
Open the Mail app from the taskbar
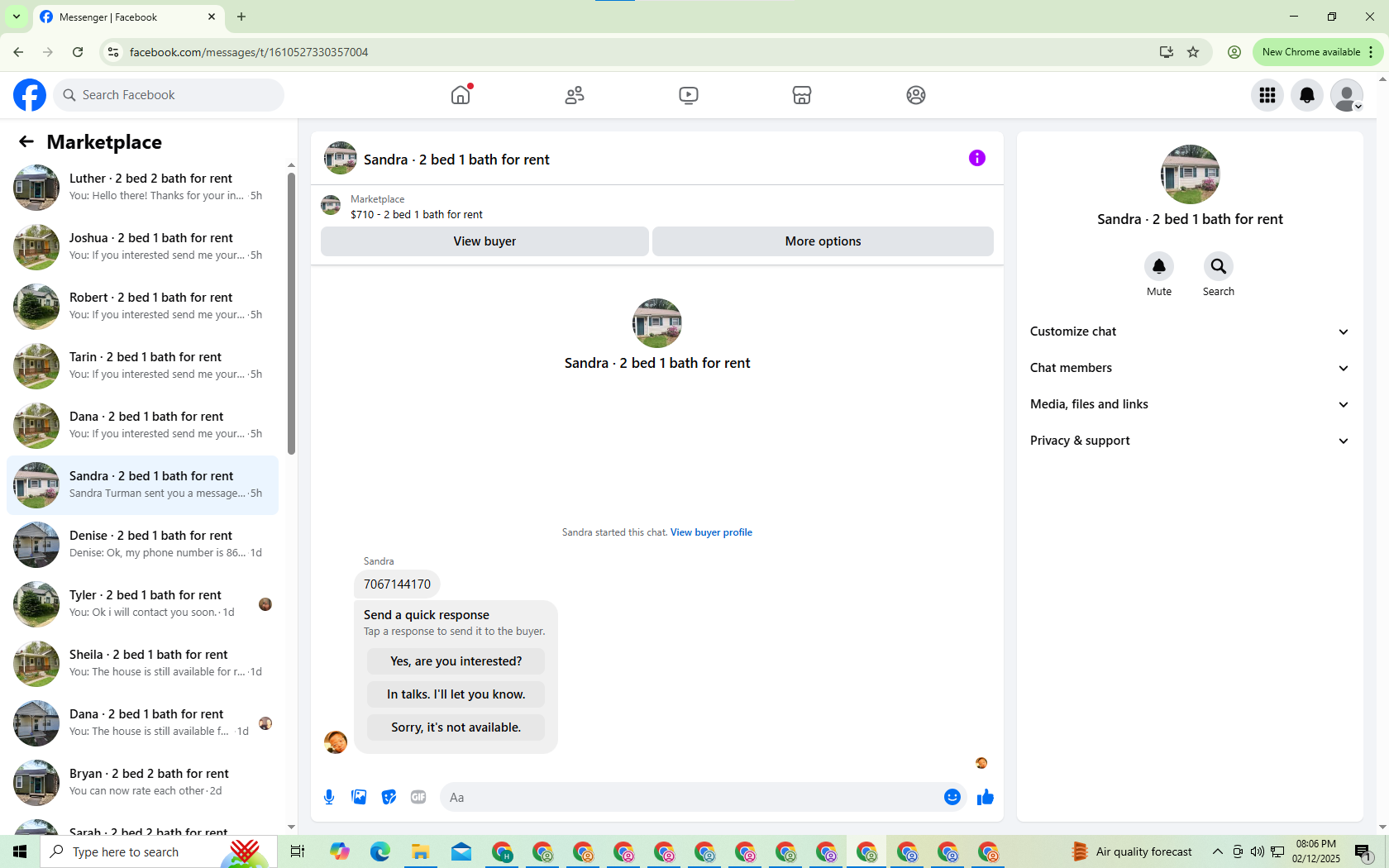pyautogui.click(x=461, y=851)
